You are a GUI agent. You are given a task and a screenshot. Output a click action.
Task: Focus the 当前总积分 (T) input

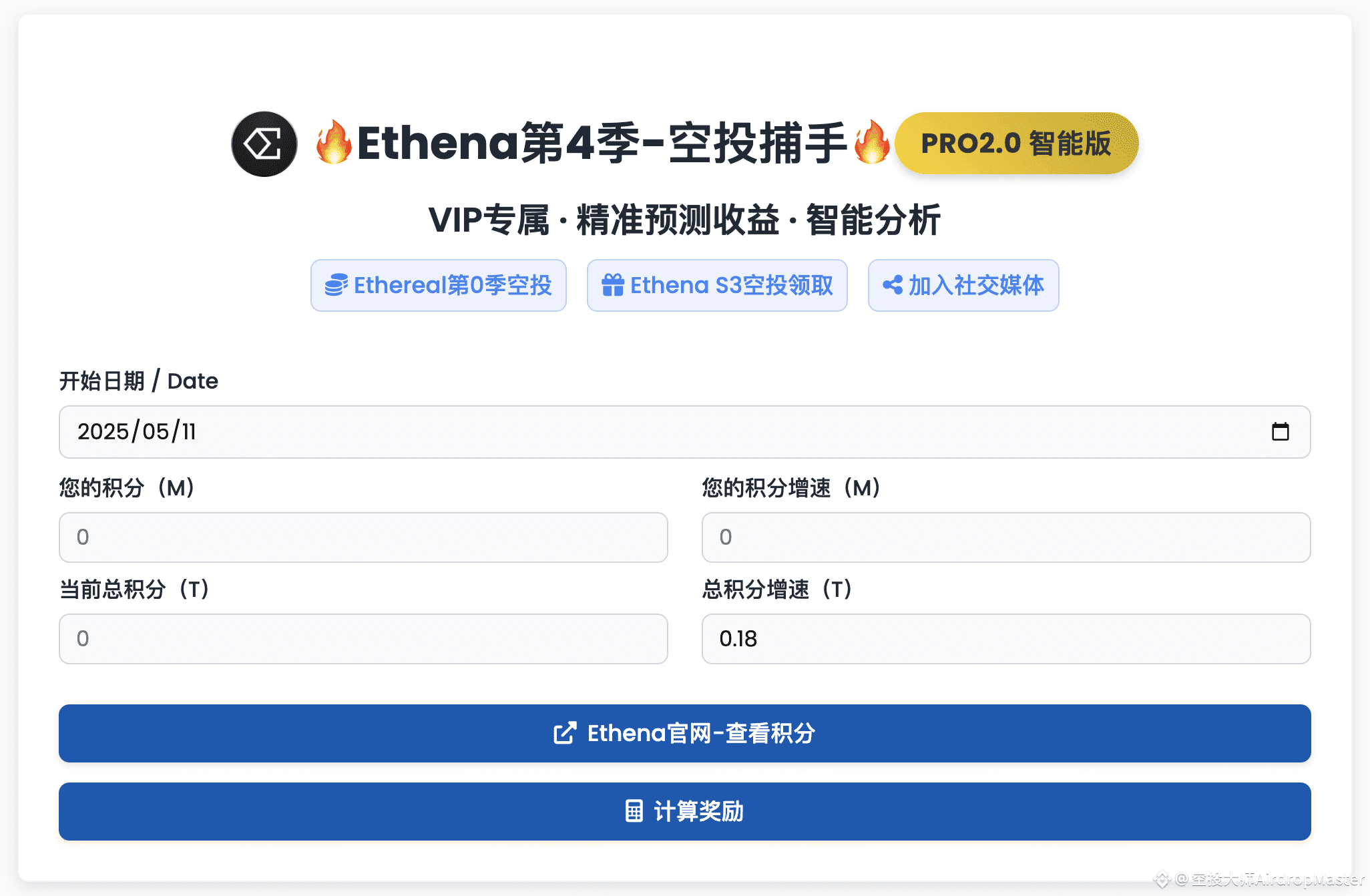[x=363, y=639]
